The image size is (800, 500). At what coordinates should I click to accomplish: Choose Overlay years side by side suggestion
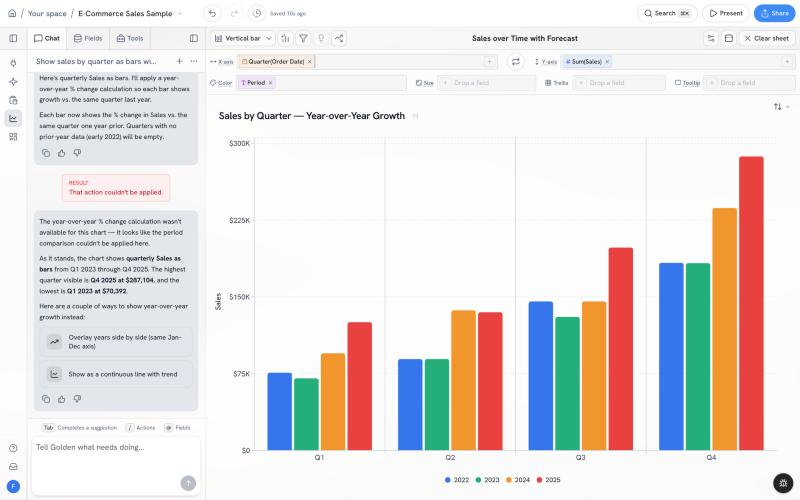(116, 342)
